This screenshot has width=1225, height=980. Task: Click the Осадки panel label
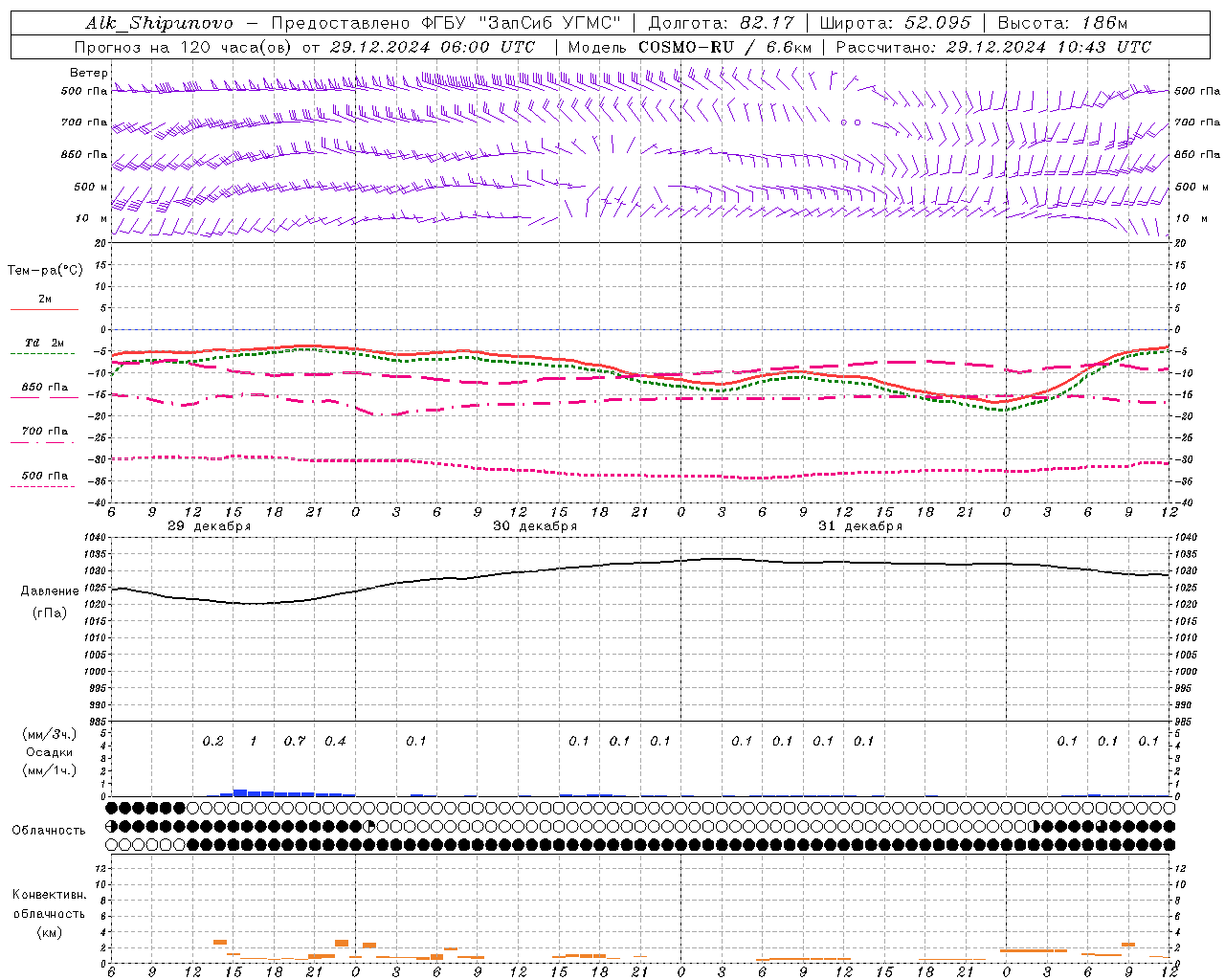pyautogui.click(x=49, y=752)
